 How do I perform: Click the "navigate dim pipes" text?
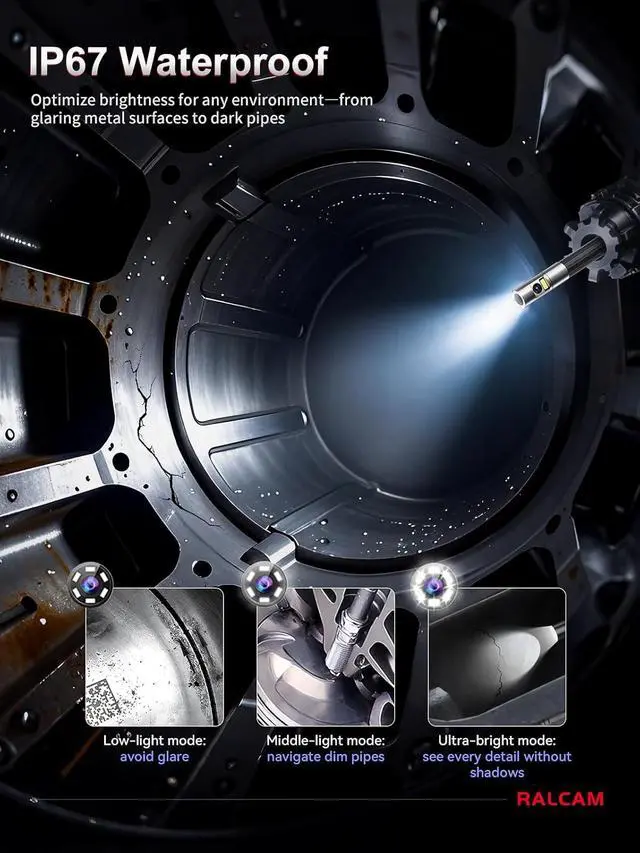click(x=325, y=757)
